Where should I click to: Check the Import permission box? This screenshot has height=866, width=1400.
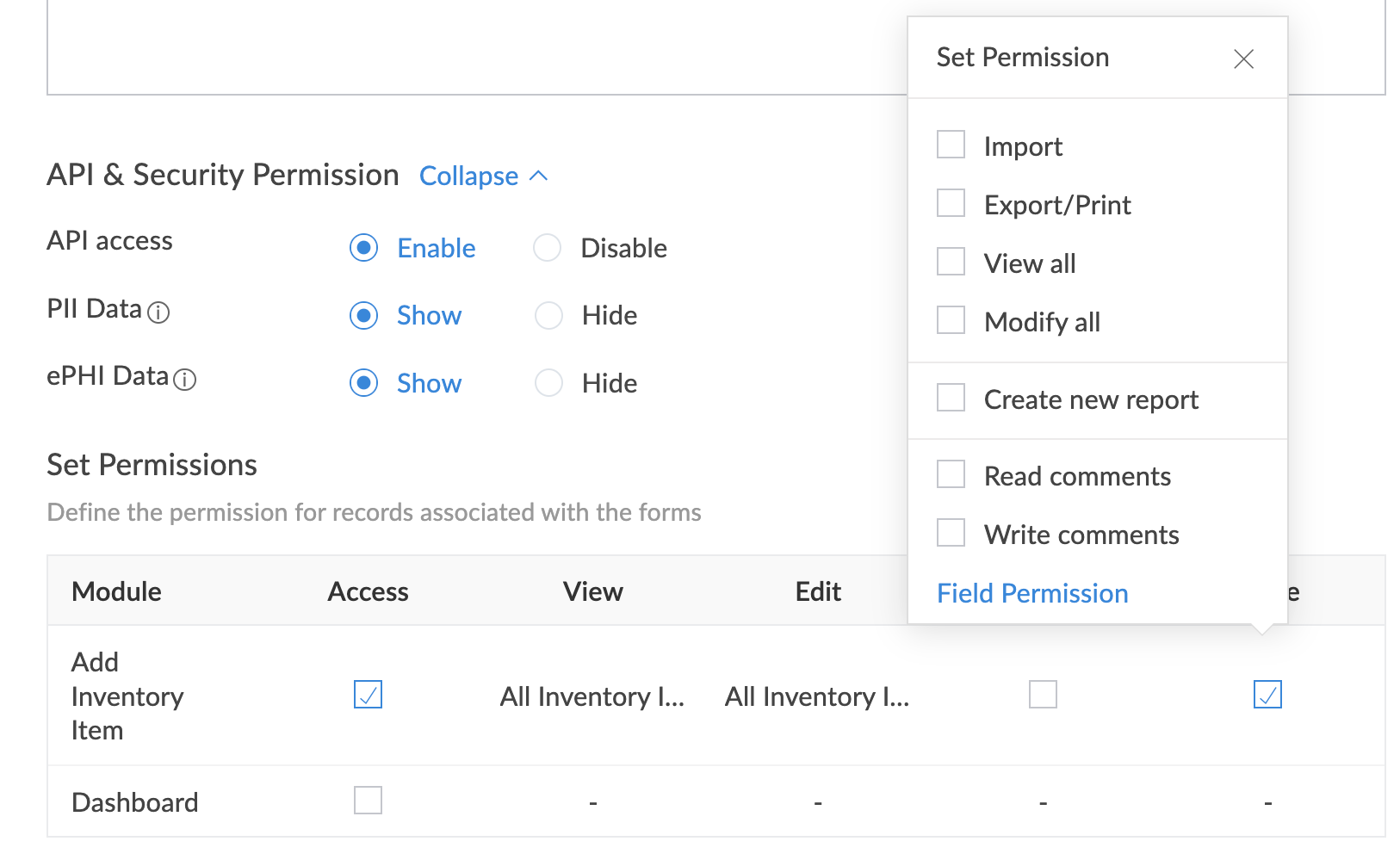951,145
